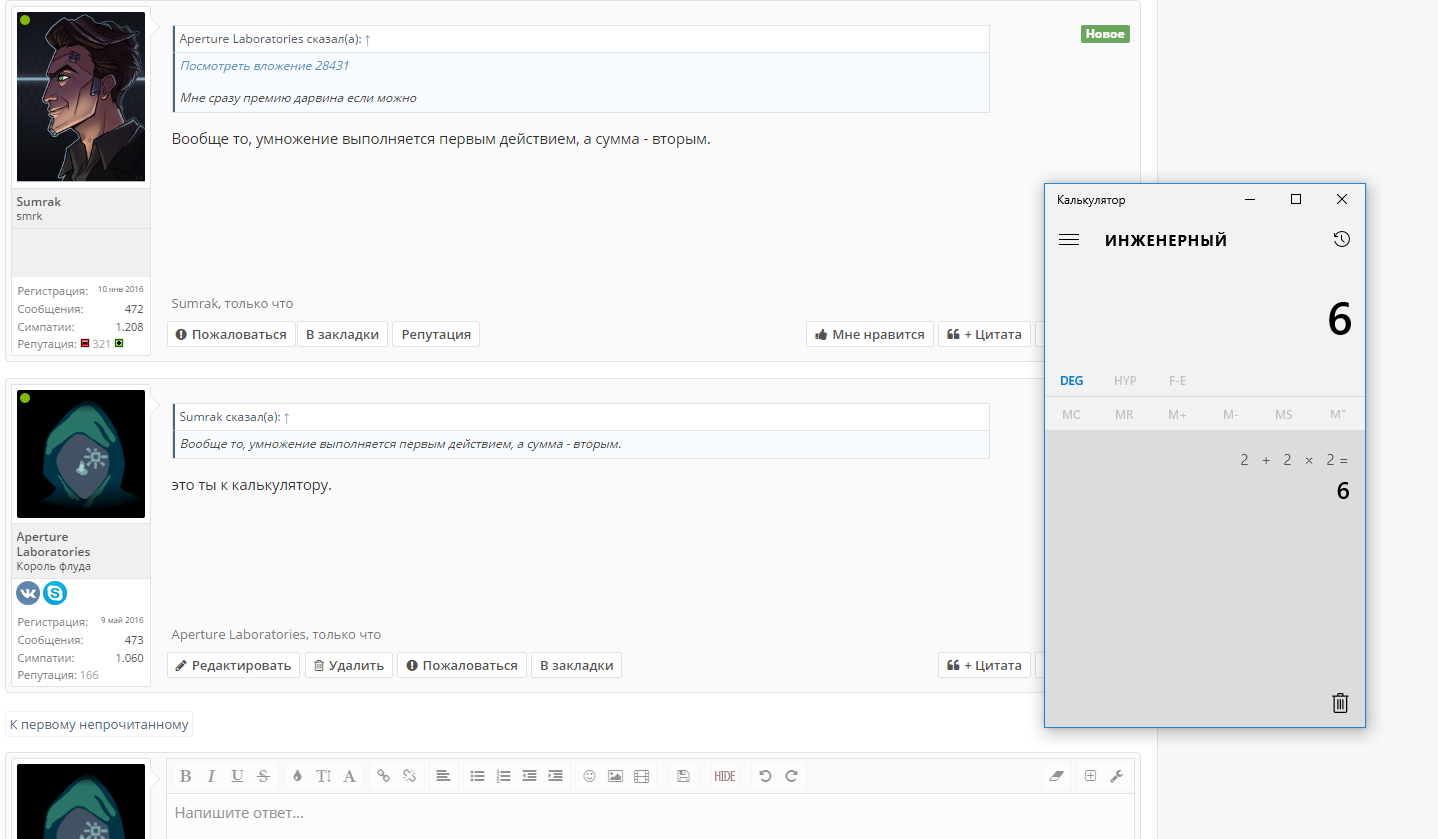Click В закладки under Sumrak's post
The width and height of the screenshot is (1438, 839).
tap(343, 334)
